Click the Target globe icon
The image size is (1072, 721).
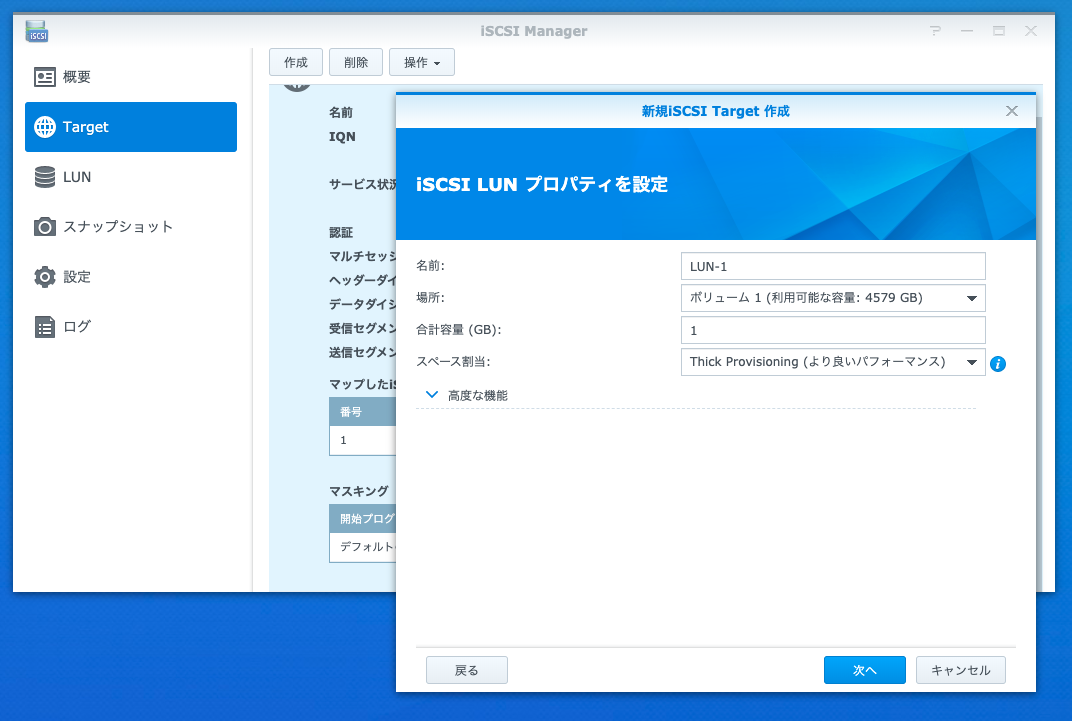pos(45,127)
